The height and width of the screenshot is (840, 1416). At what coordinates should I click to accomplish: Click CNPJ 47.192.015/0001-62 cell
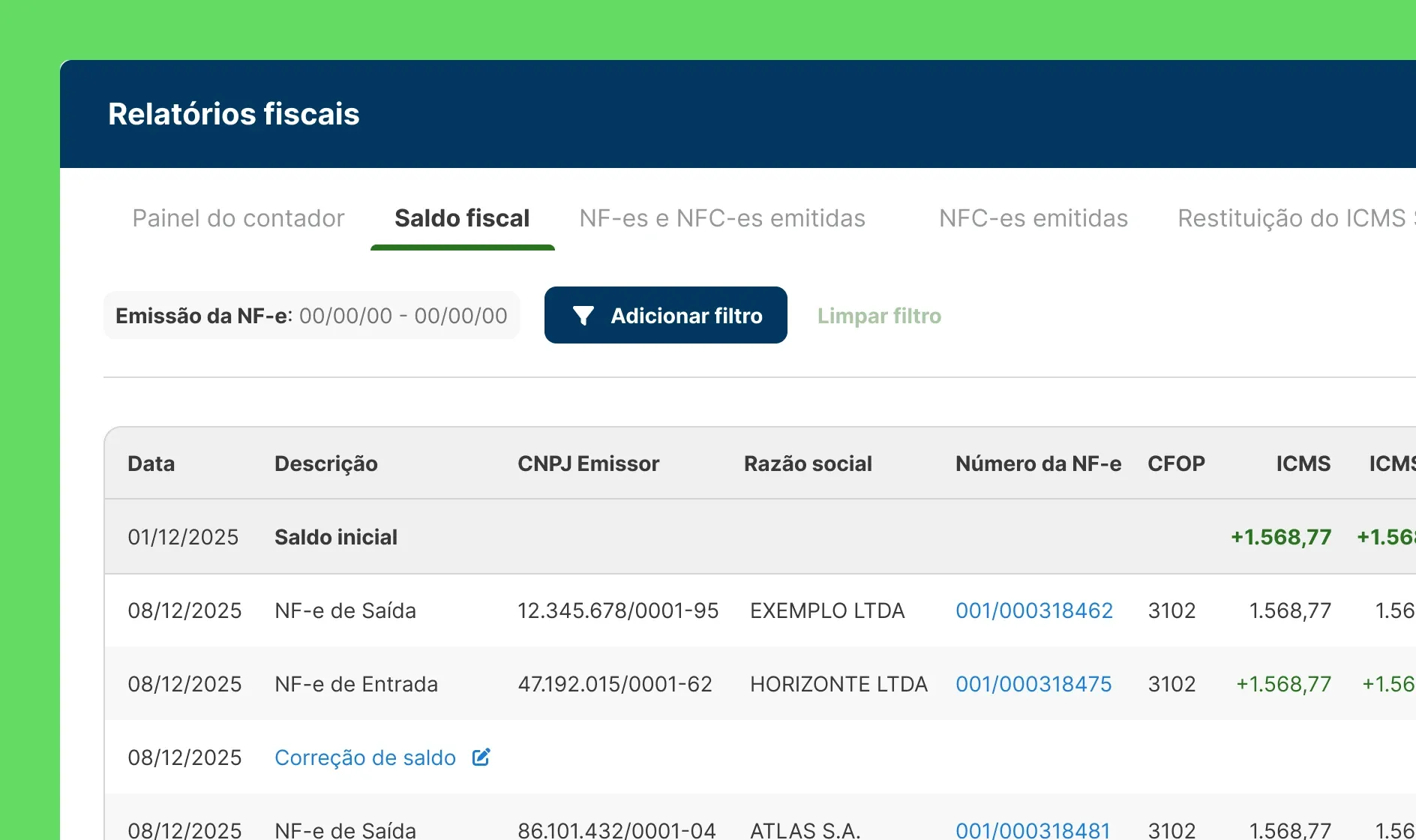[615, 684]
